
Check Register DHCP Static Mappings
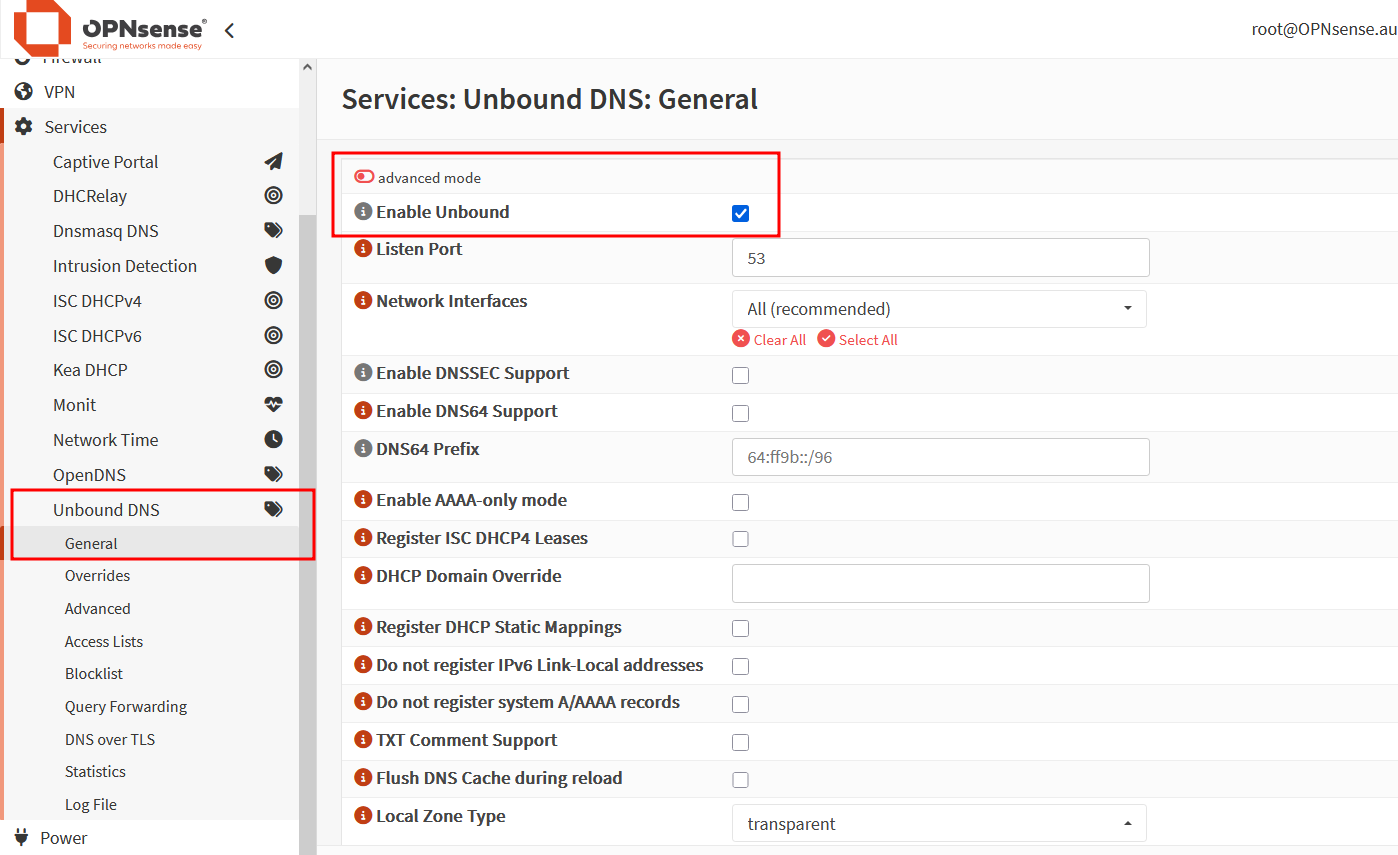click(x=741, y=629)
